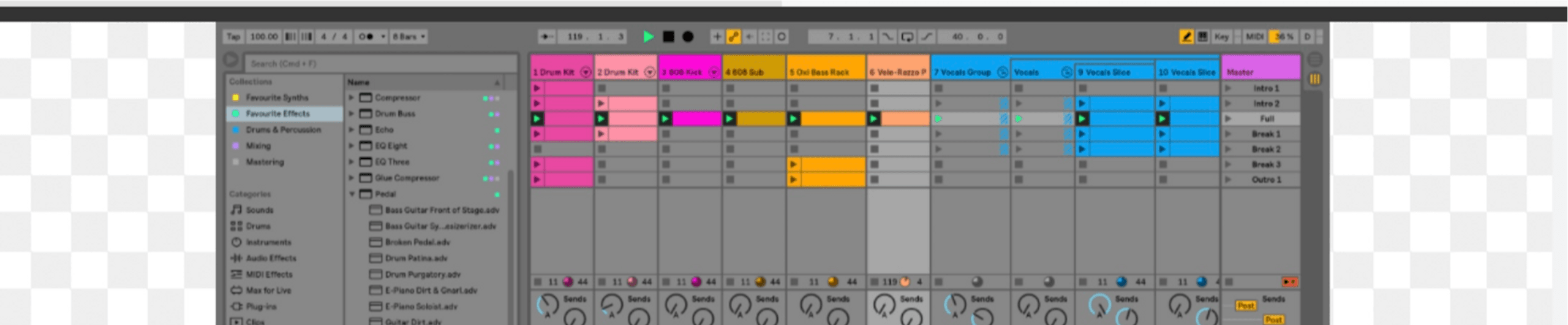Select Broken Pedal.adv preset
The width and height of the screenshot is (1568, 325).
point(417,242)
